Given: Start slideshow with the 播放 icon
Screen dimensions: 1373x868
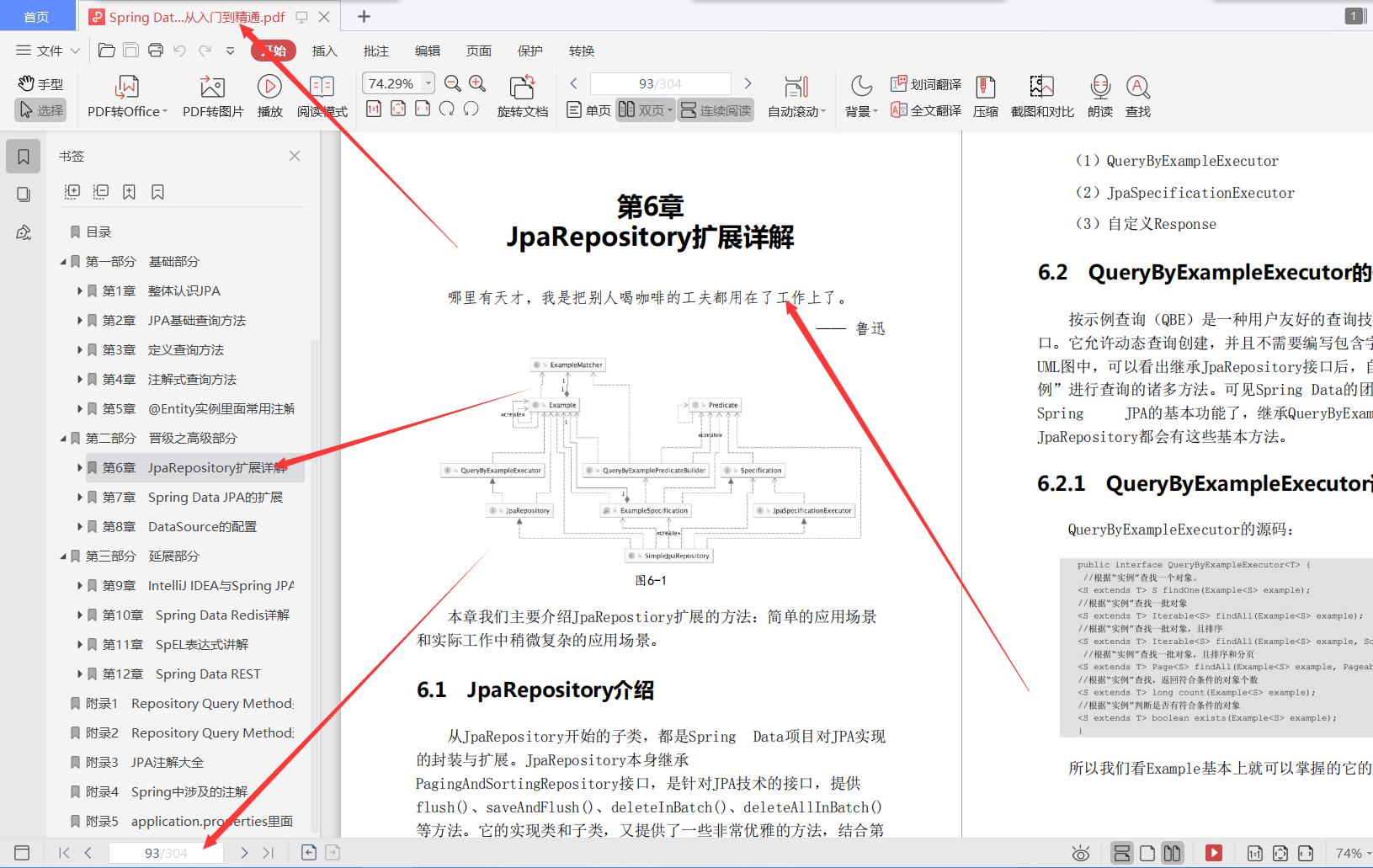Looking at the screenshot, I should coord(269,88).
